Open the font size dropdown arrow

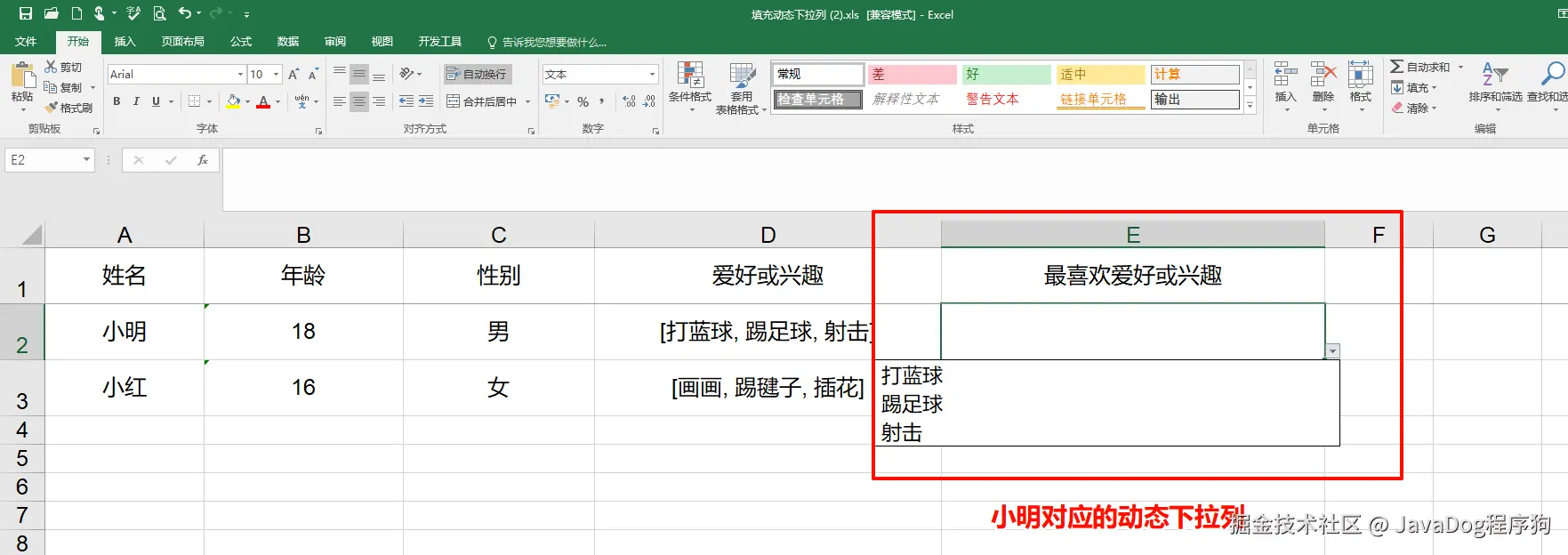(x=277, y=75)
